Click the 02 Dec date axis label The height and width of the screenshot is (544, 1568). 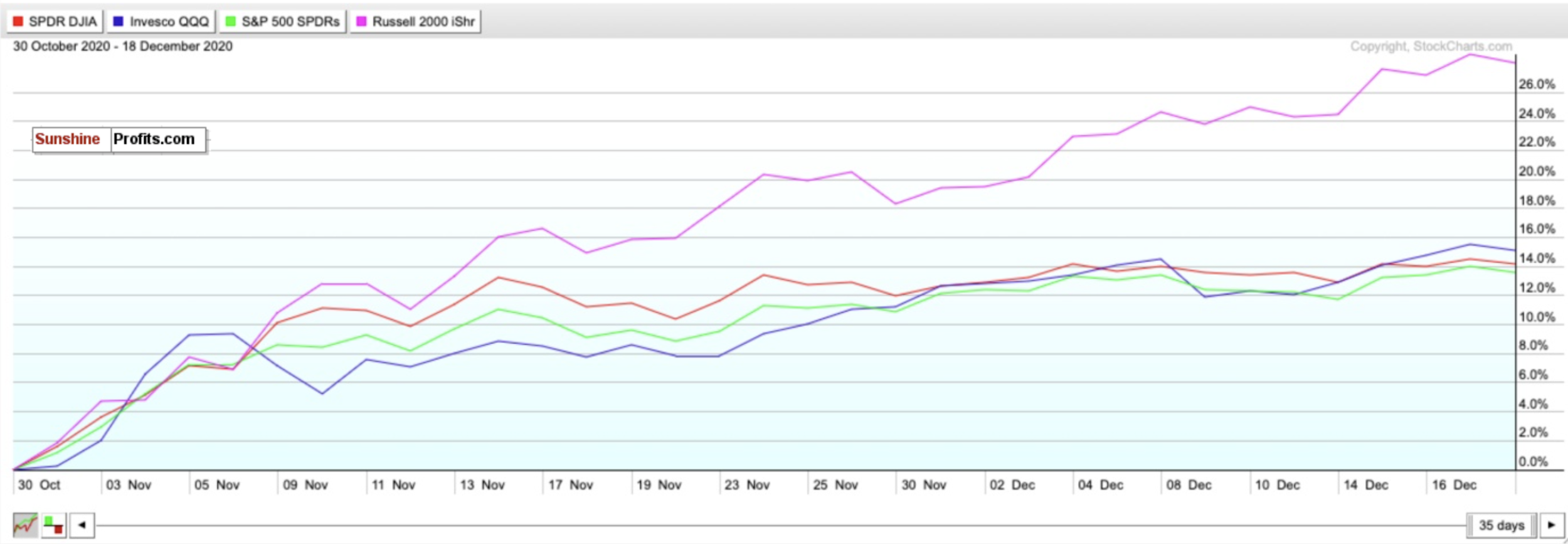point(1012,485)
